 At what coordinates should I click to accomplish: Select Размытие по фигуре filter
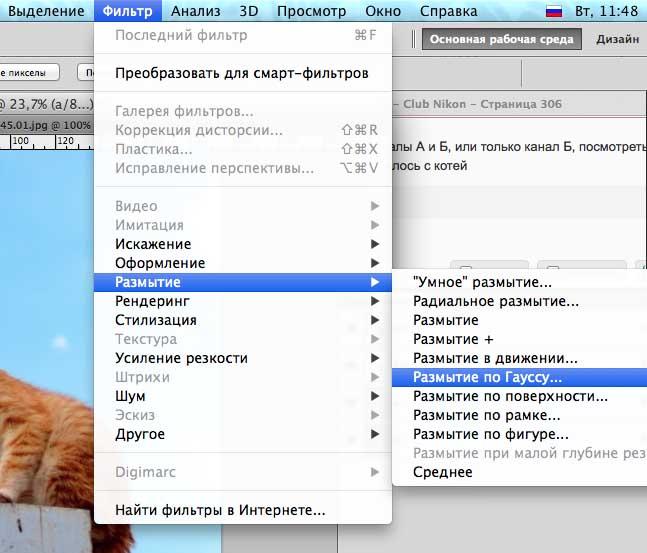coord(519,434)
